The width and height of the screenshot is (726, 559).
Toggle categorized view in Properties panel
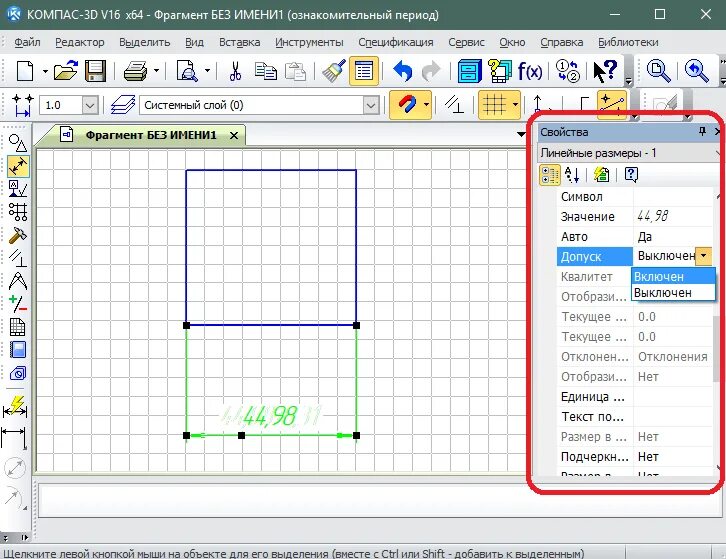coord(550,175)
